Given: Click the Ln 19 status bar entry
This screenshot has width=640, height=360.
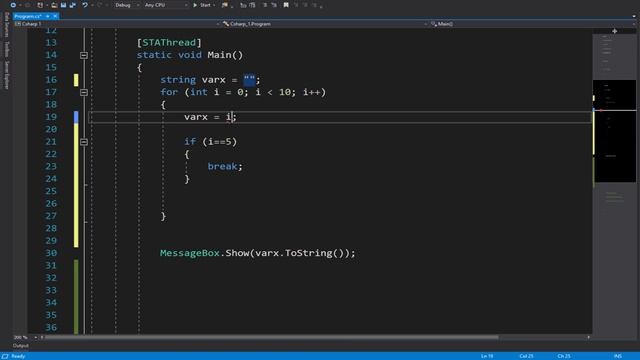Looking at the screenshot, I should coord(487,356).
